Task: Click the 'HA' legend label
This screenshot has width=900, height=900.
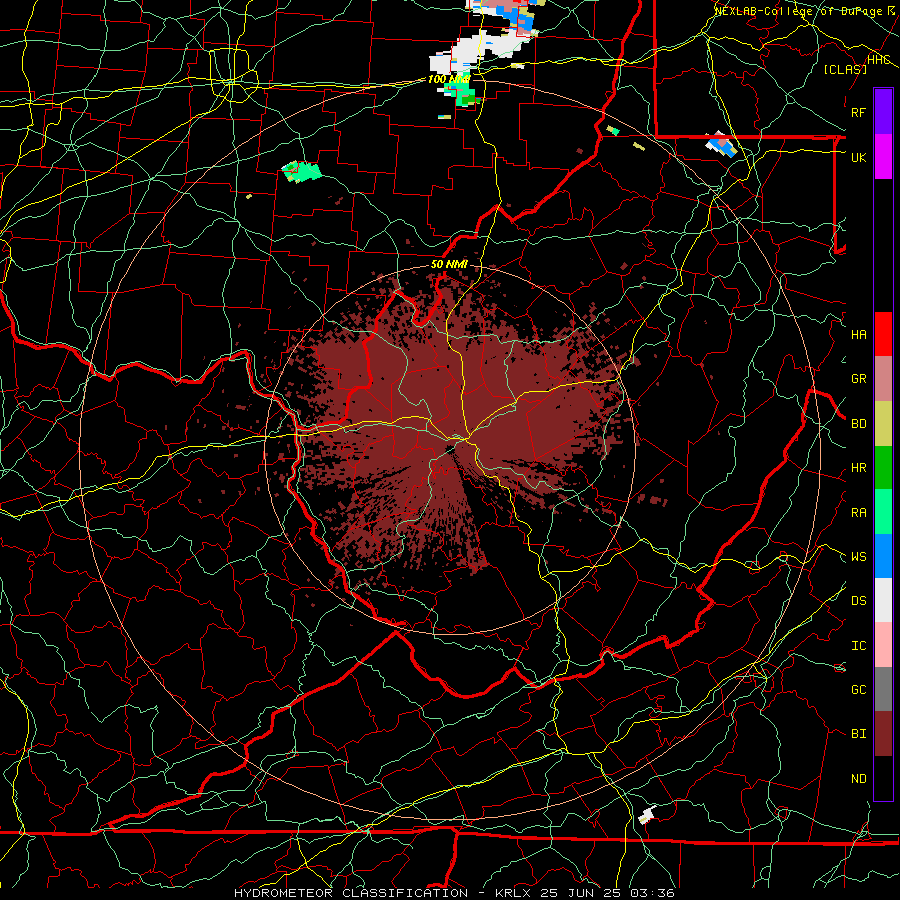Action: click(858, 335)
